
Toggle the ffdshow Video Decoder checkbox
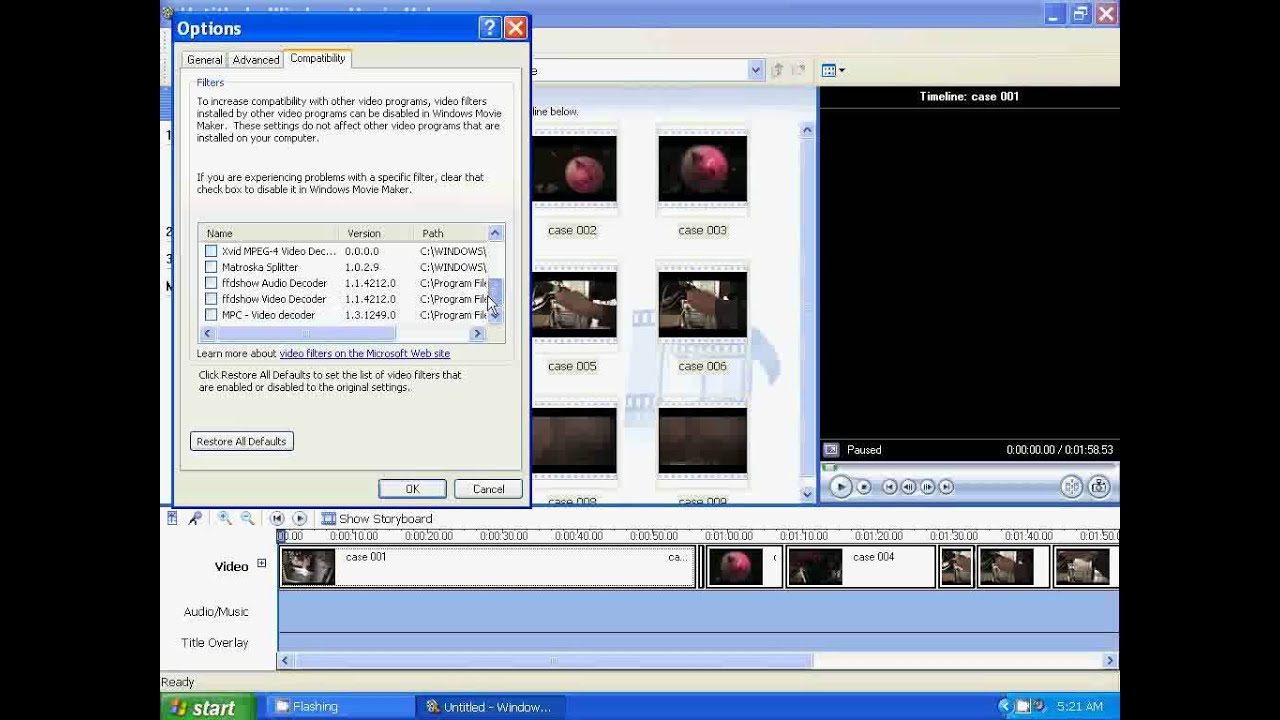pos(211,299)
